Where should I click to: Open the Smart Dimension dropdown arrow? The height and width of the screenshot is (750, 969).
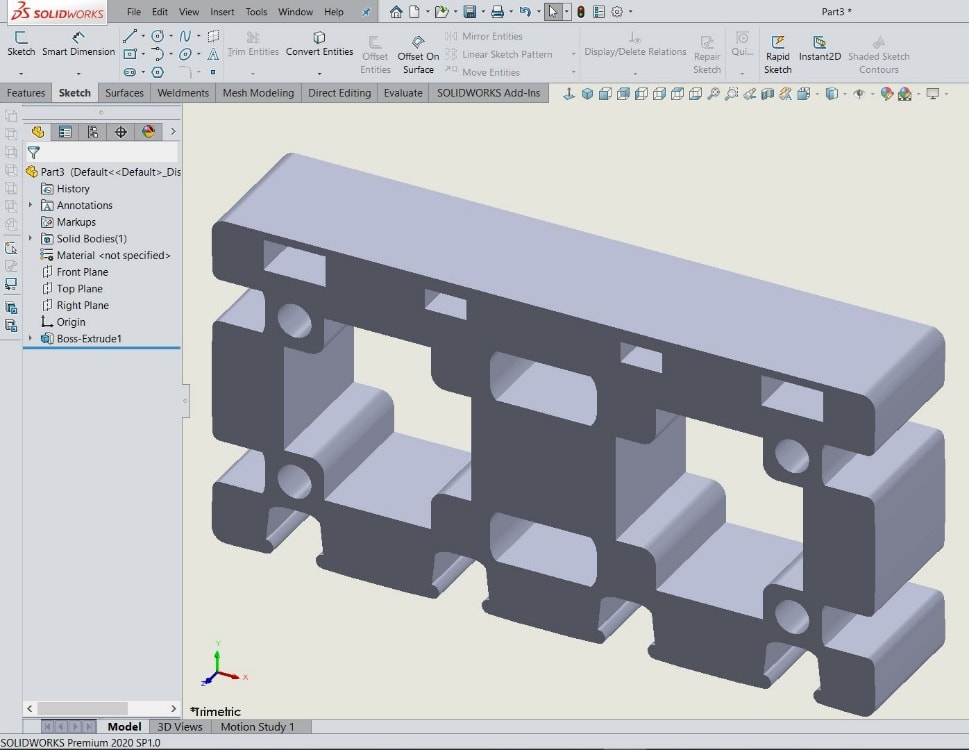coord(78,74)
